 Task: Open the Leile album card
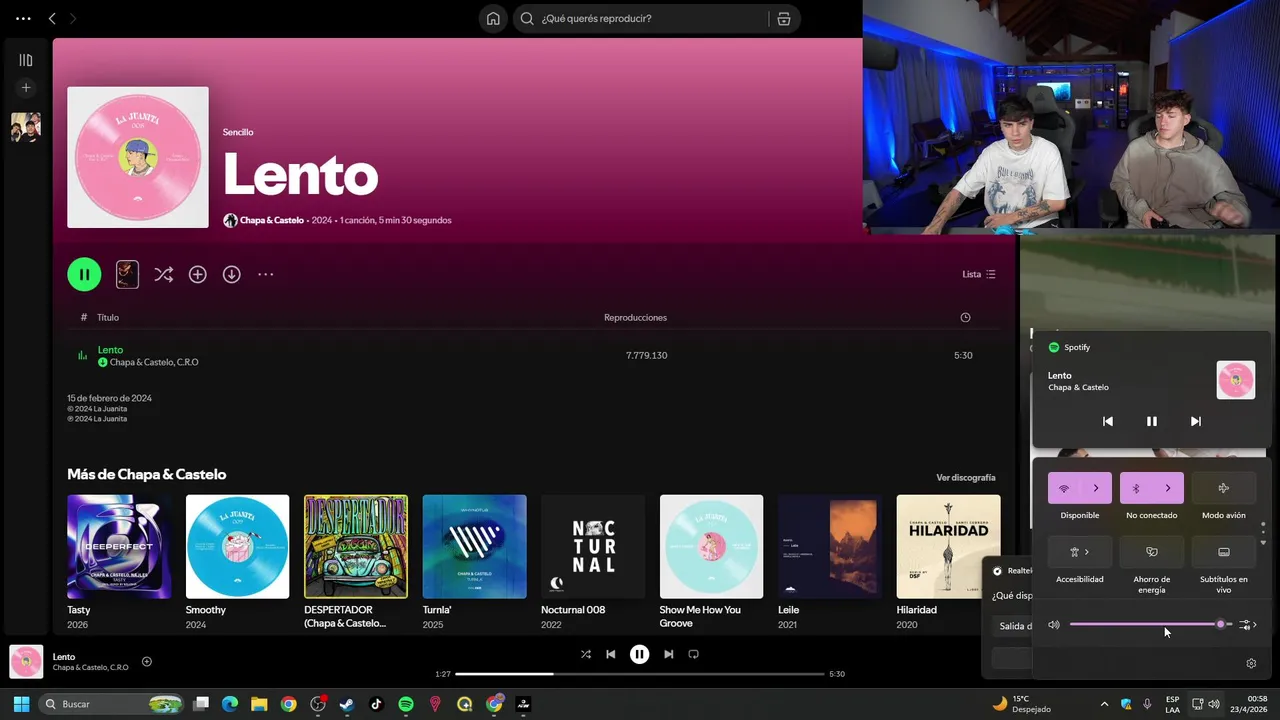830,562
